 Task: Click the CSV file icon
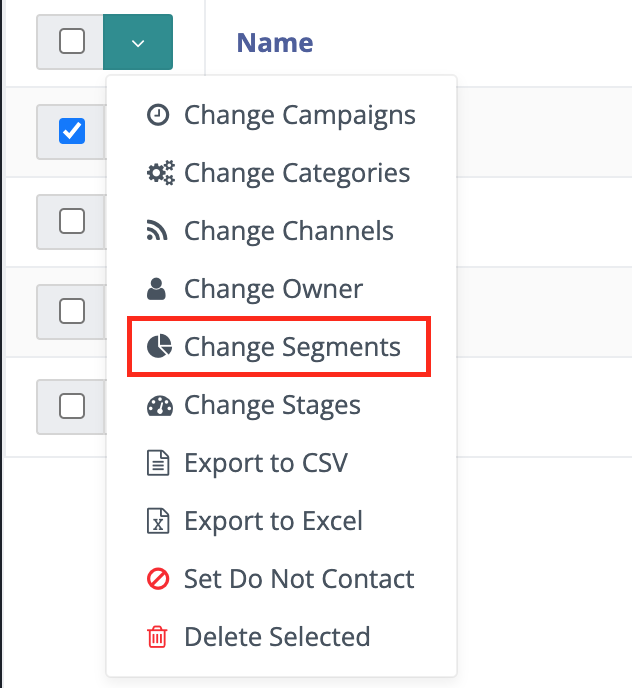pyautogui.click(x=158, y=463)
